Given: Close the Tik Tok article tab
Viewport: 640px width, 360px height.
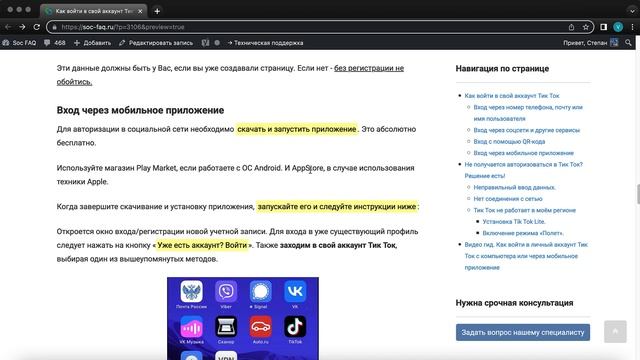Looking at the screenshot, I should click(x=140, y=11).
